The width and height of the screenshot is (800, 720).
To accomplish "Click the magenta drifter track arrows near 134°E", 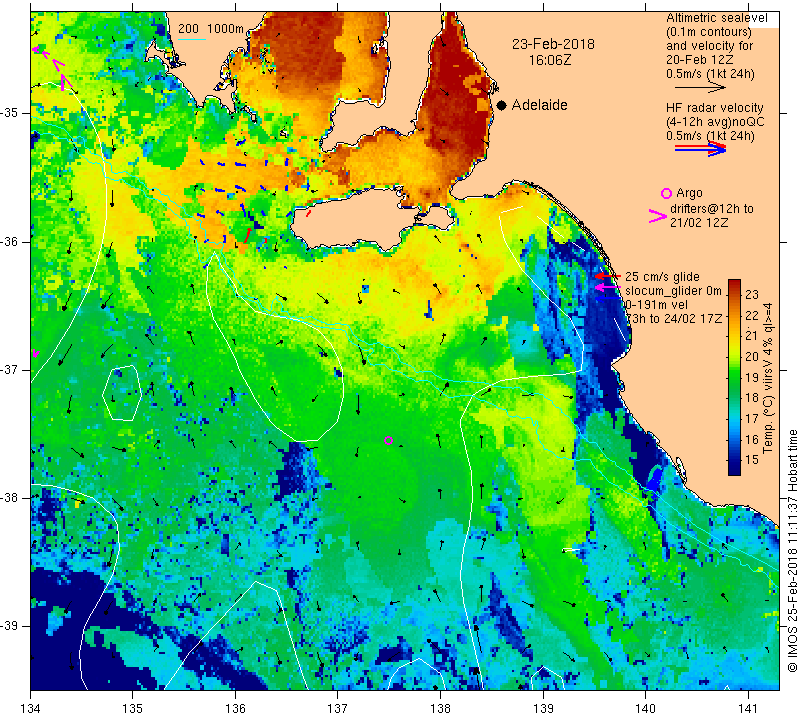I will 52,66.
